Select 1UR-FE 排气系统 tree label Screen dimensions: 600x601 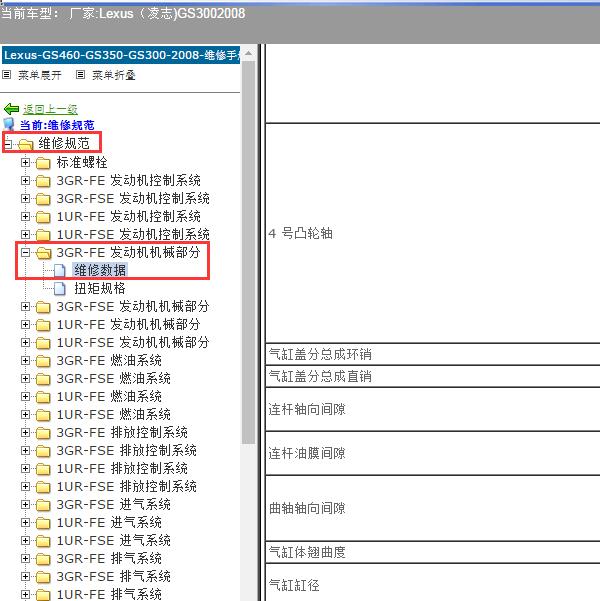point(109,594)
